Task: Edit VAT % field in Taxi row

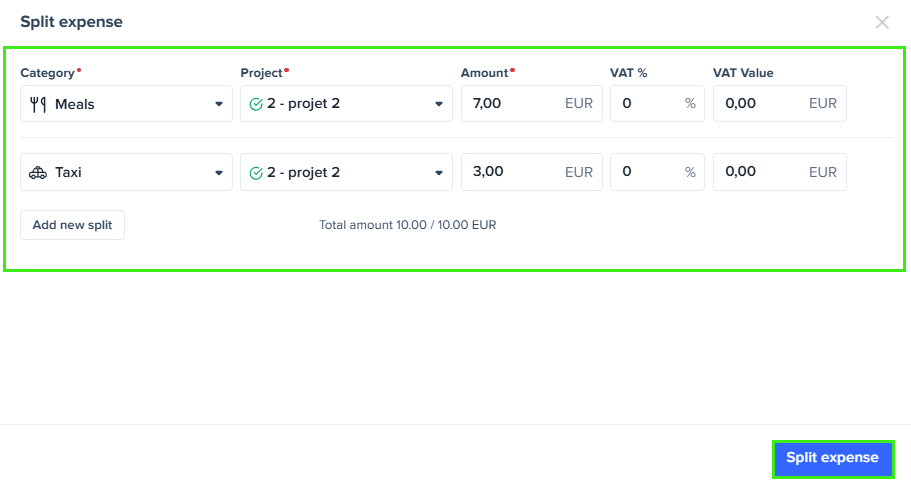Action: 657,172
